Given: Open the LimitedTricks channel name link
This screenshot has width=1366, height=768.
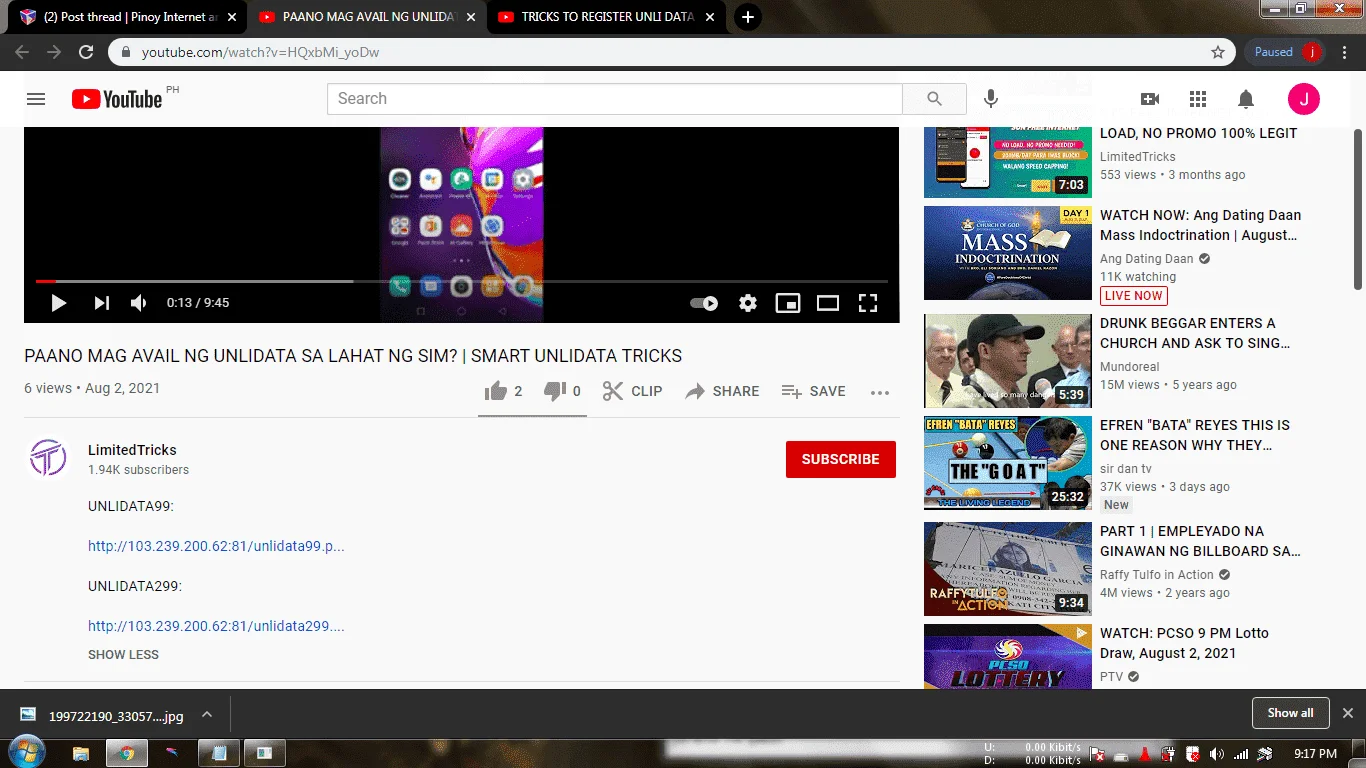Looking at the screenshot, I should pos(132,450).
